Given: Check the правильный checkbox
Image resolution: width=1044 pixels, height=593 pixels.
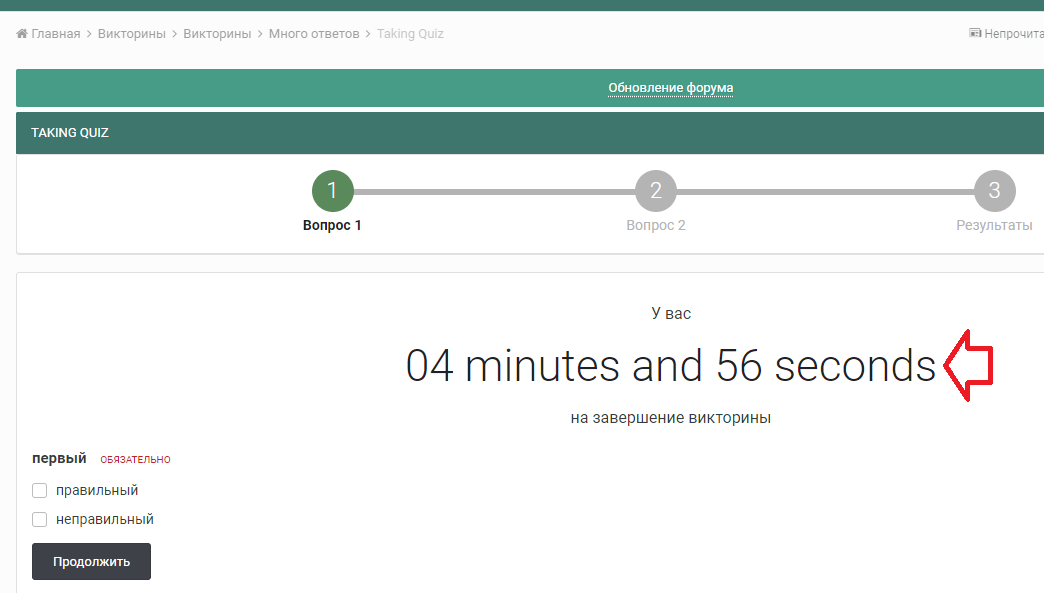Looking at the screenshot, I should [x=40, y=491].
